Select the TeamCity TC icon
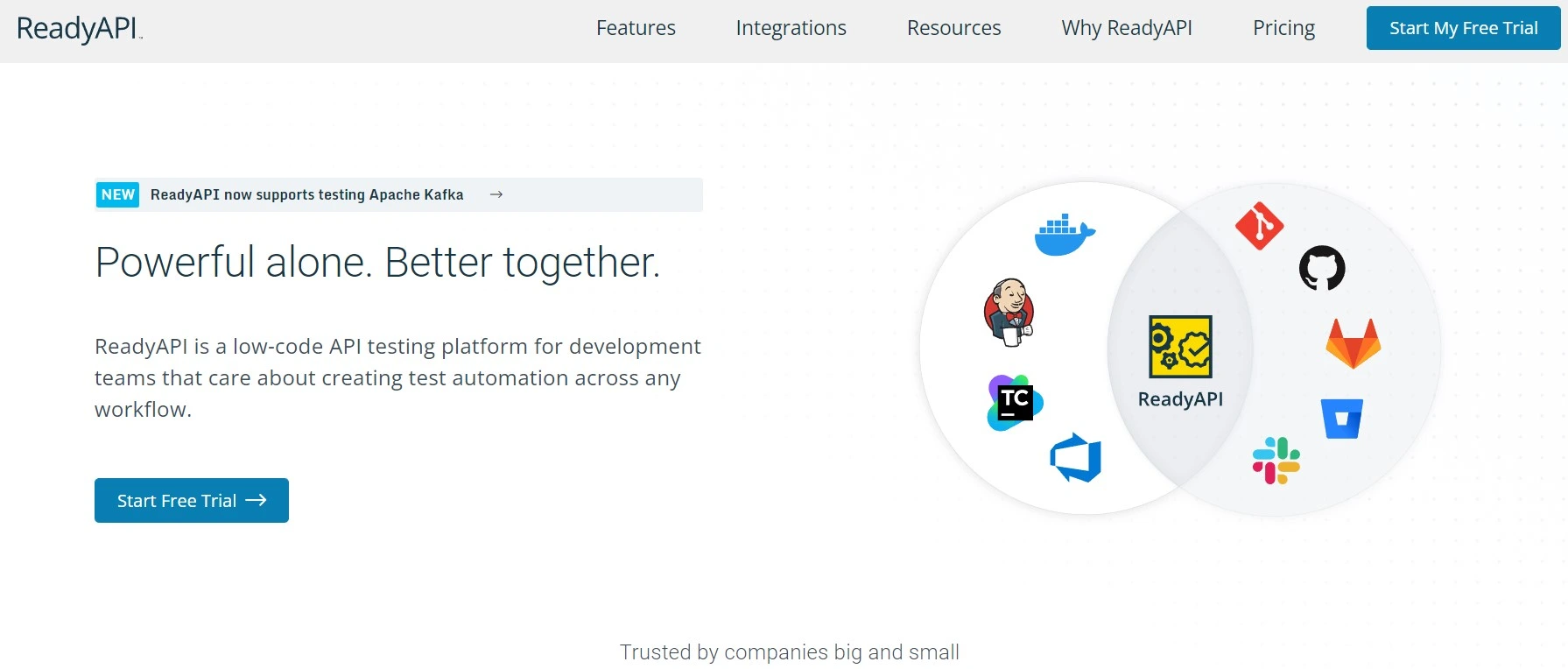Viewport: 1568px width, 669px height. [x=1015, y=403]
